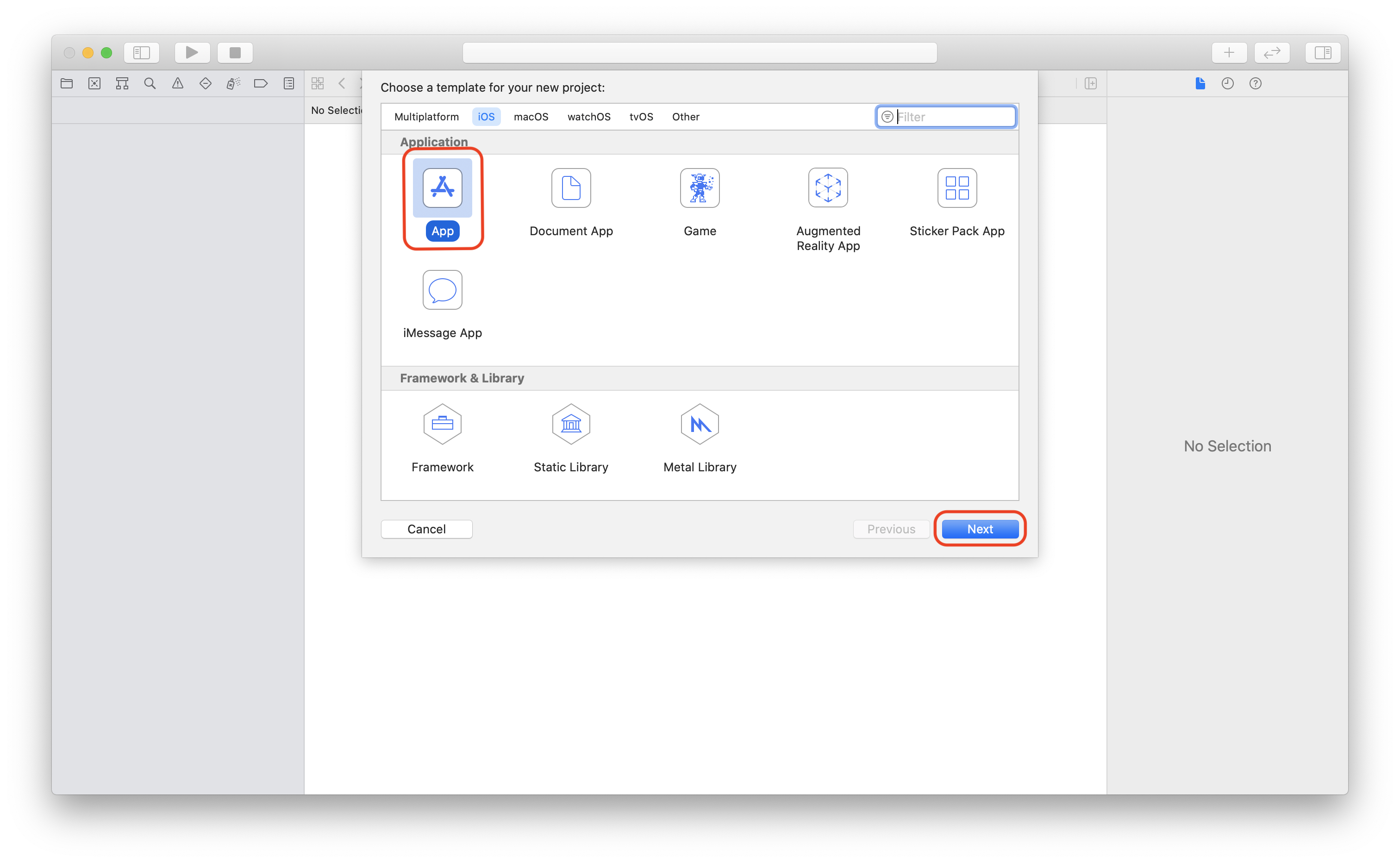Open the macOS templates tab
This screenshot has height=863, width=1400.
point(531,116)
